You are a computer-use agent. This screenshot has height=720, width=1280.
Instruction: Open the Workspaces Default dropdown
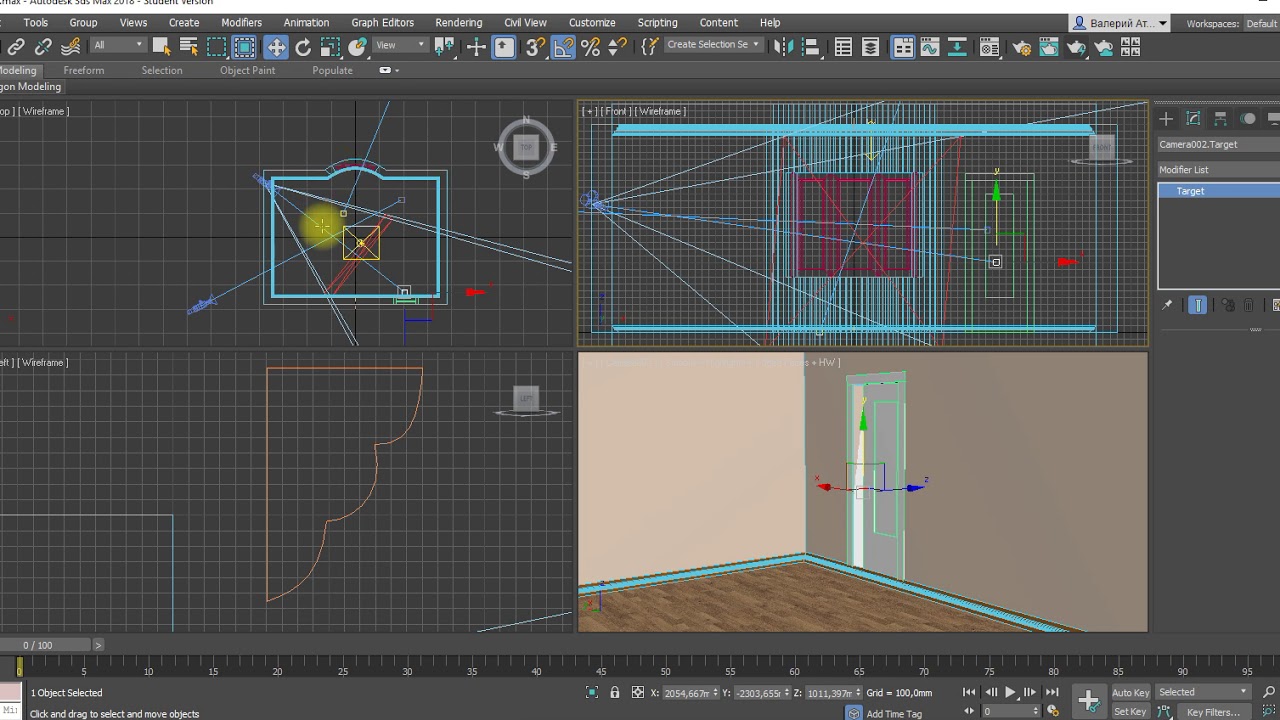(x=1261, y=23)
